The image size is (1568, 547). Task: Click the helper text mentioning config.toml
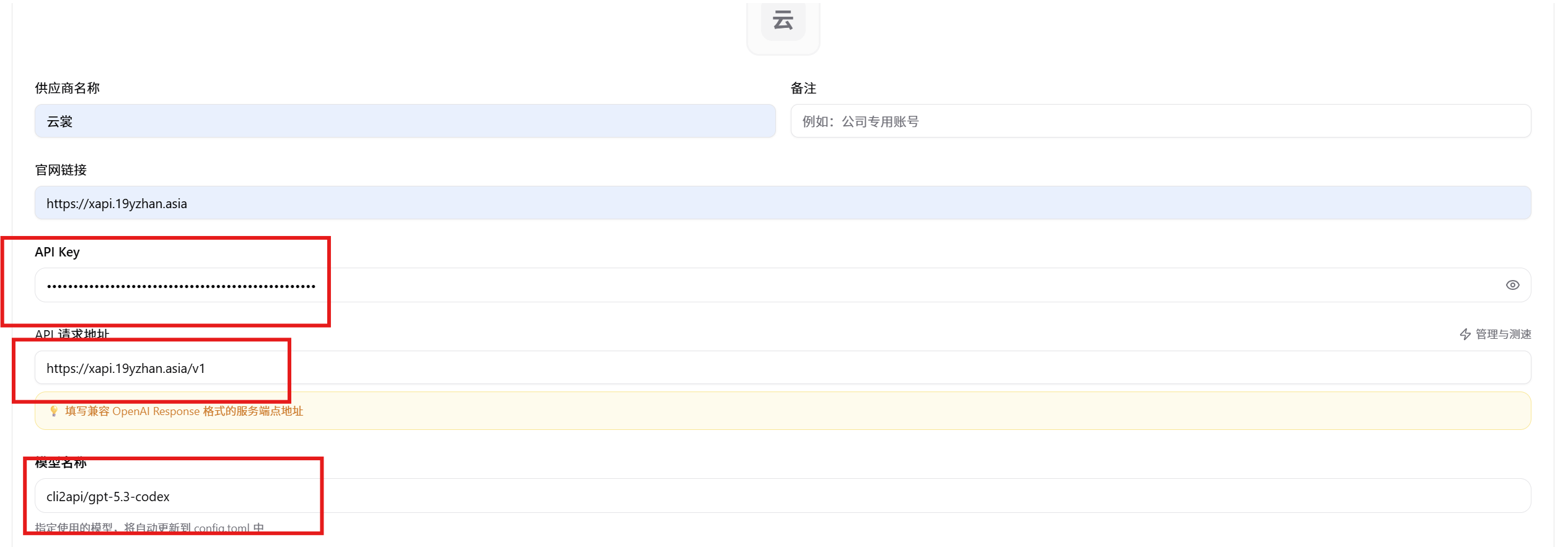pyautogui.click(x=149, y=528)
